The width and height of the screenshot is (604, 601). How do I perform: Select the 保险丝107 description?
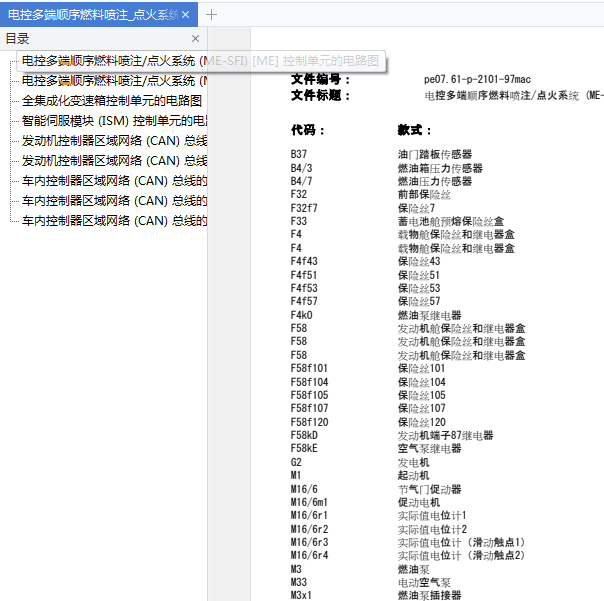(x=421, y=408)
